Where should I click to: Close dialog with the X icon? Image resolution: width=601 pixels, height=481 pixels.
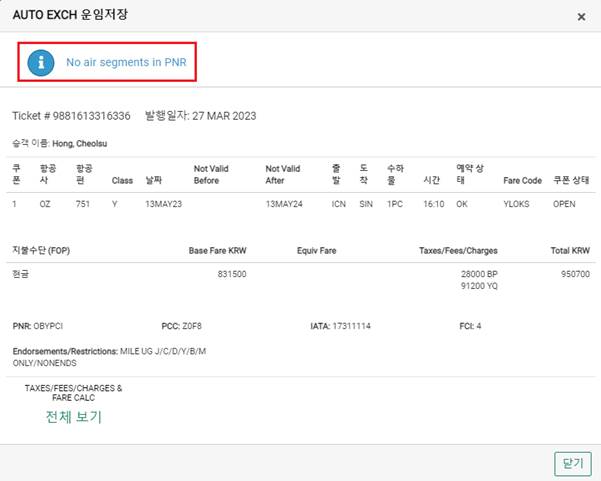(581, 17)
